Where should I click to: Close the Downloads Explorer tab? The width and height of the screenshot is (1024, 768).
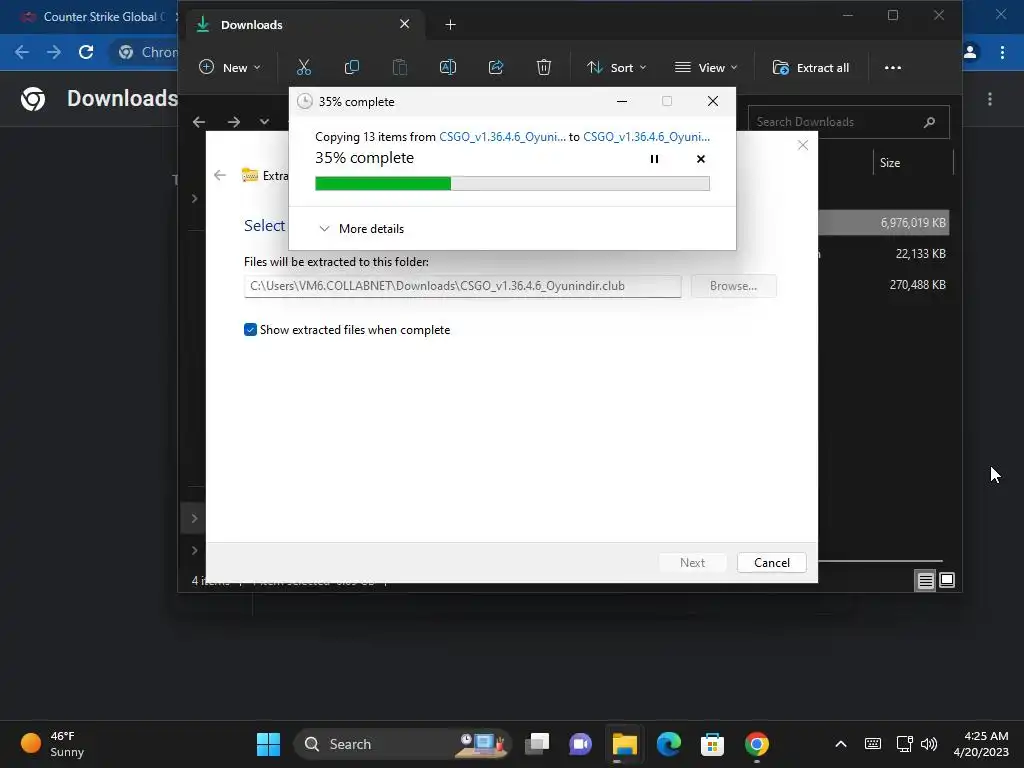point(405,24)
